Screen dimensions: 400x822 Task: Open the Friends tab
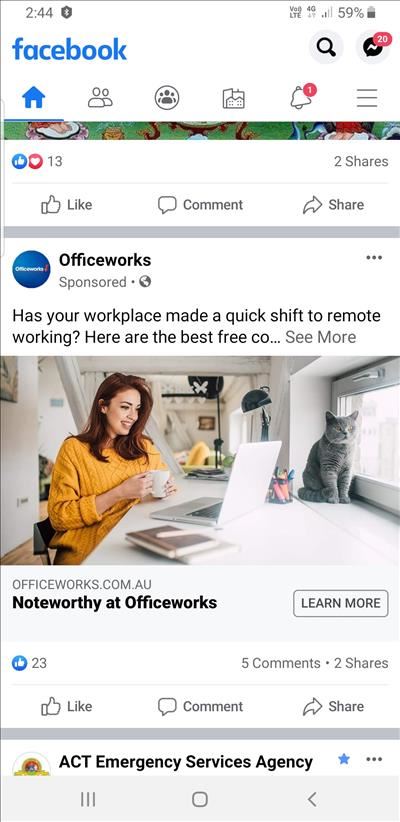100,98
